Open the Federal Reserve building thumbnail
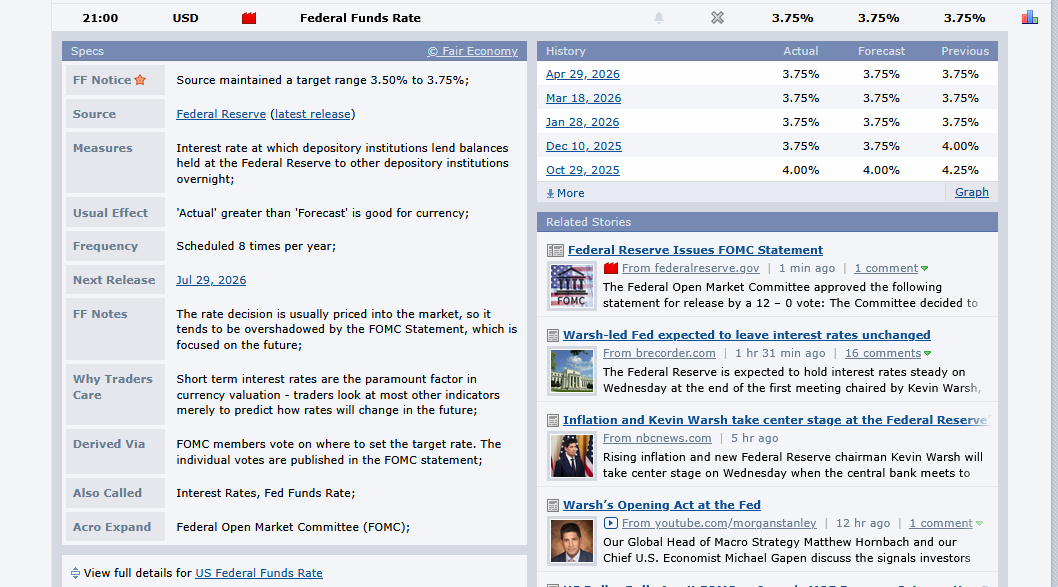1058x587 pixels. click(572, 371)
